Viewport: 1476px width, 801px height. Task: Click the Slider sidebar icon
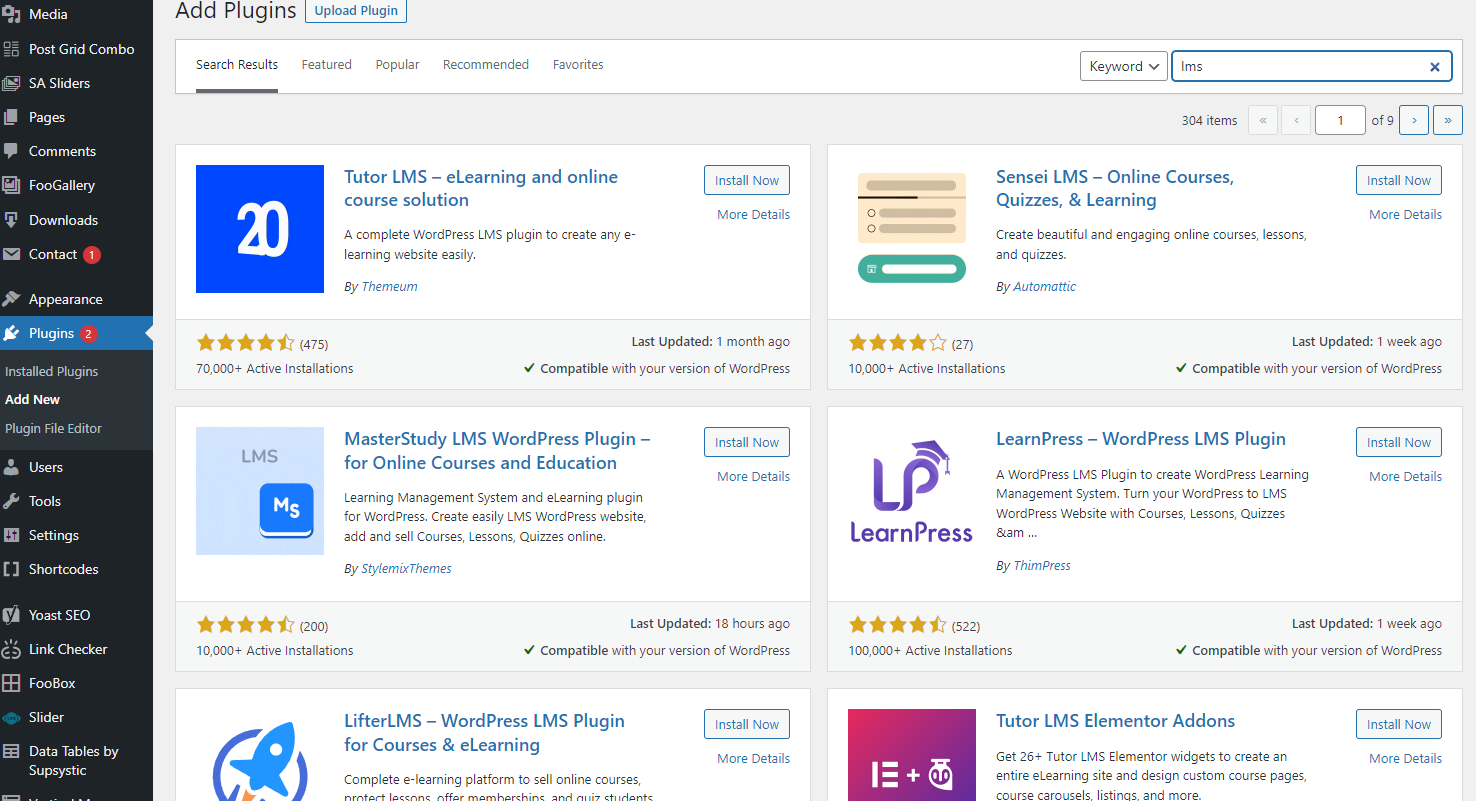[x=11, y=717]
